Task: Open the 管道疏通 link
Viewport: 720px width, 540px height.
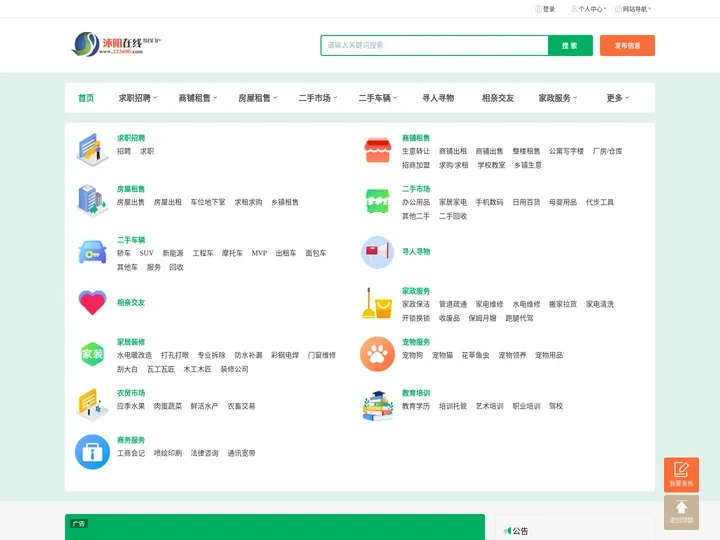Action: pyautogui.click(x=453, y=304)
